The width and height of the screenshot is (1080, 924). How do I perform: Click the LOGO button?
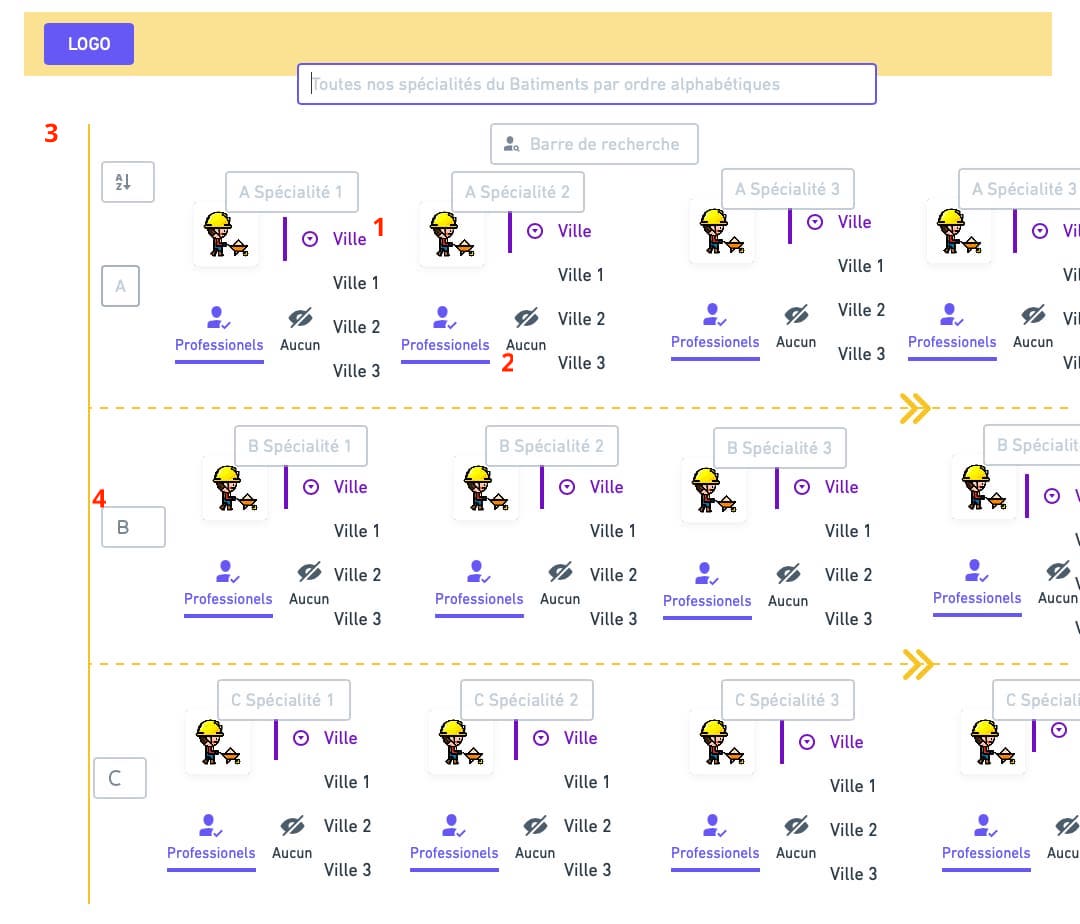[x=89, y=44]
